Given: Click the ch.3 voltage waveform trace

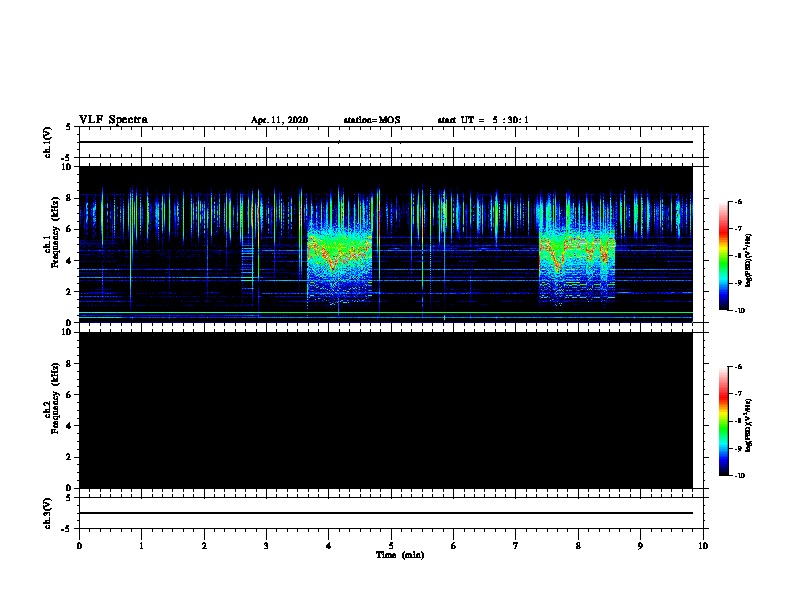Looking at the screenshot, I should tap(386, 513).
